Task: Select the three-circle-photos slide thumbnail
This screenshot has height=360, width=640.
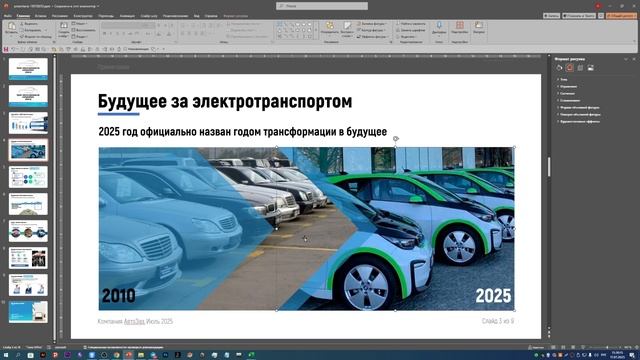Action: click(x=28, y=231)
